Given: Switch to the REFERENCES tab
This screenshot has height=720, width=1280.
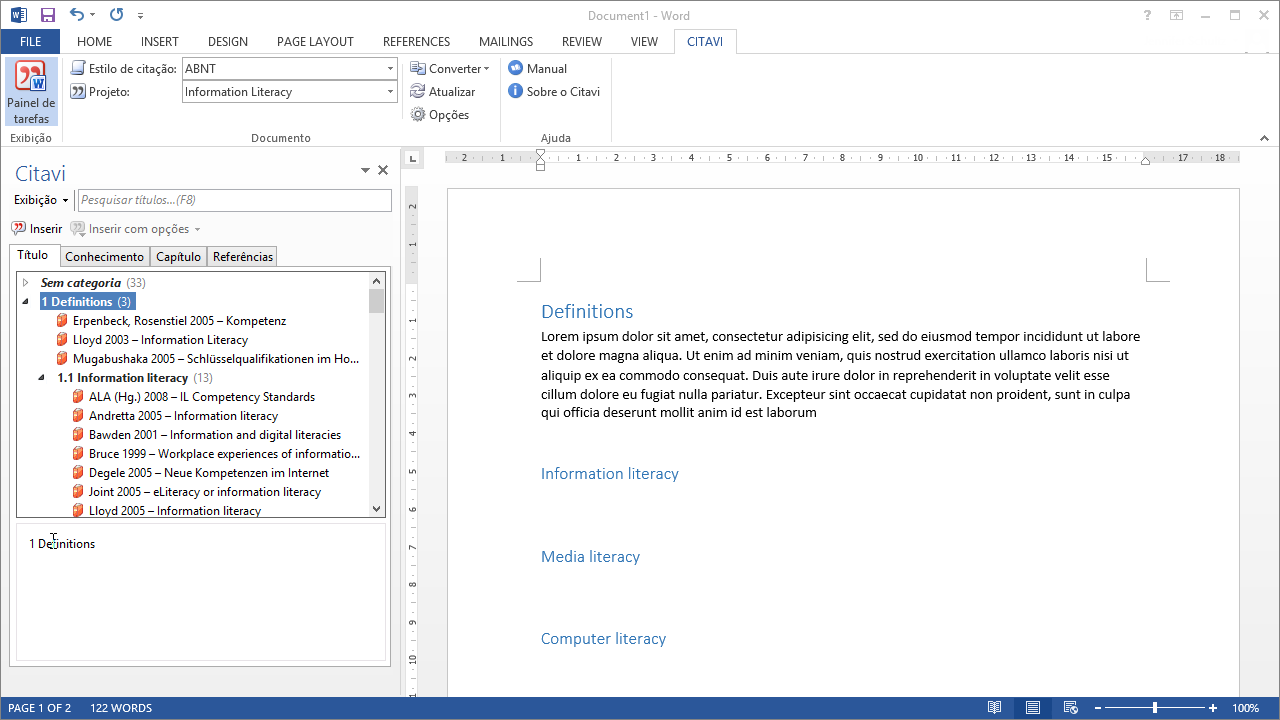Looking at the screenshot, I should point(416,42).
